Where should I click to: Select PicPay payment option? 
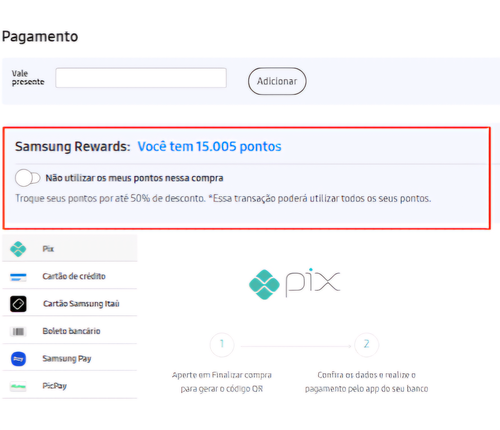pos(70,386)
